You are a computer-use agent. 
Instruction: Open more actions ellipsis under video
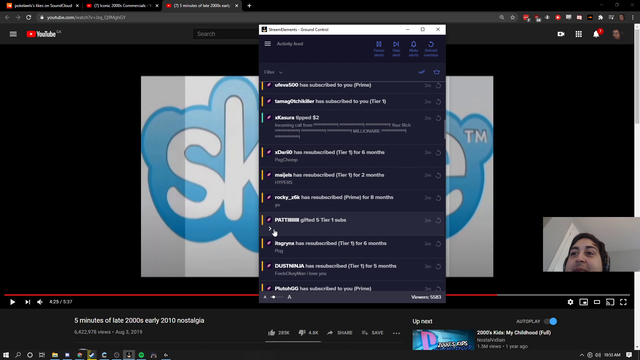(396, 333)
